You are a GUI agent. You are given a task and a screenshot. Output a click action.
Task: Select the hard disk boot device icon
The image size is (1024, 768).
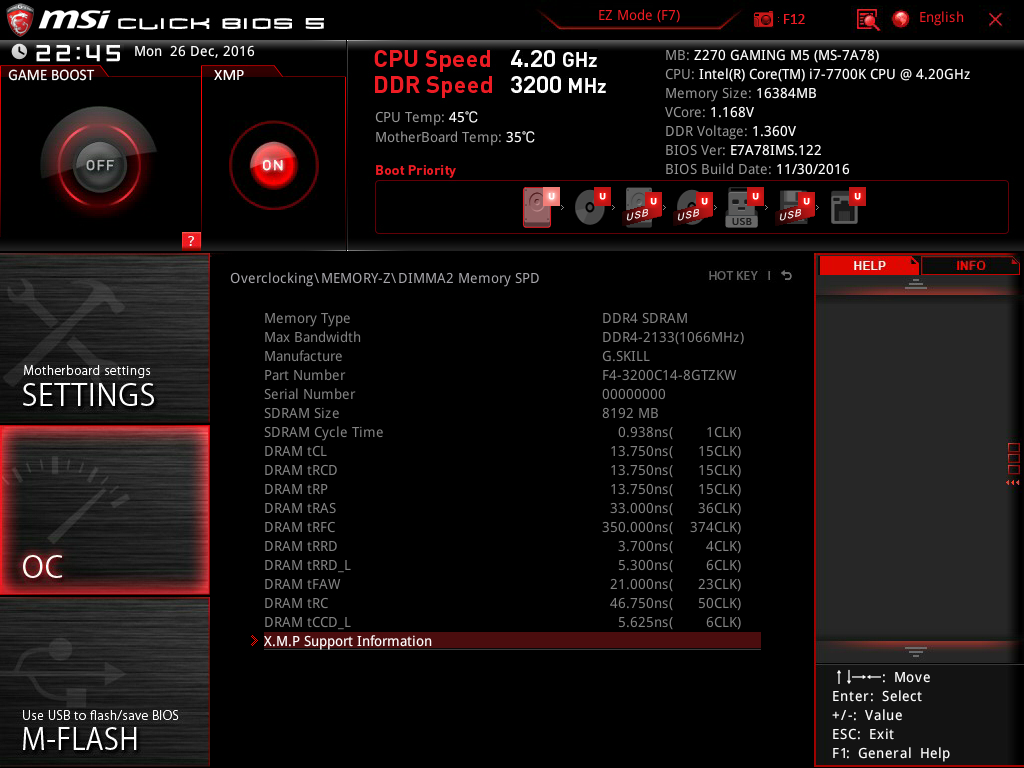coord(539,207)
